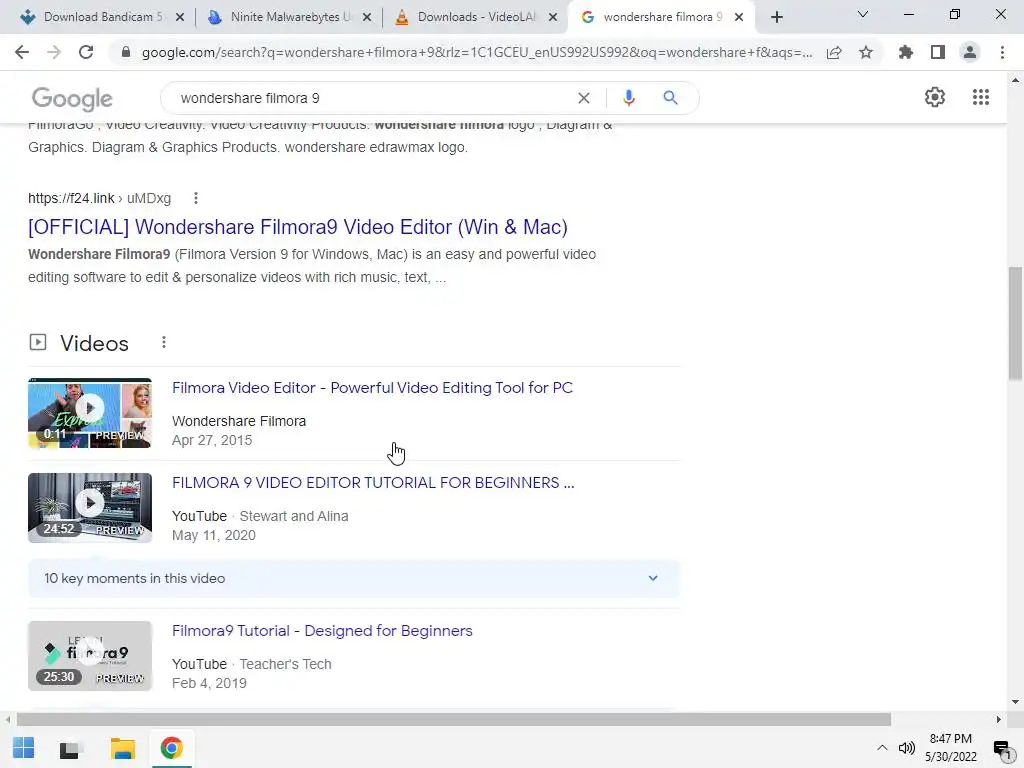Screen dimensions: 1024x768
Task: Close the Download Bandicam tab
Action: tap(180, 17)
